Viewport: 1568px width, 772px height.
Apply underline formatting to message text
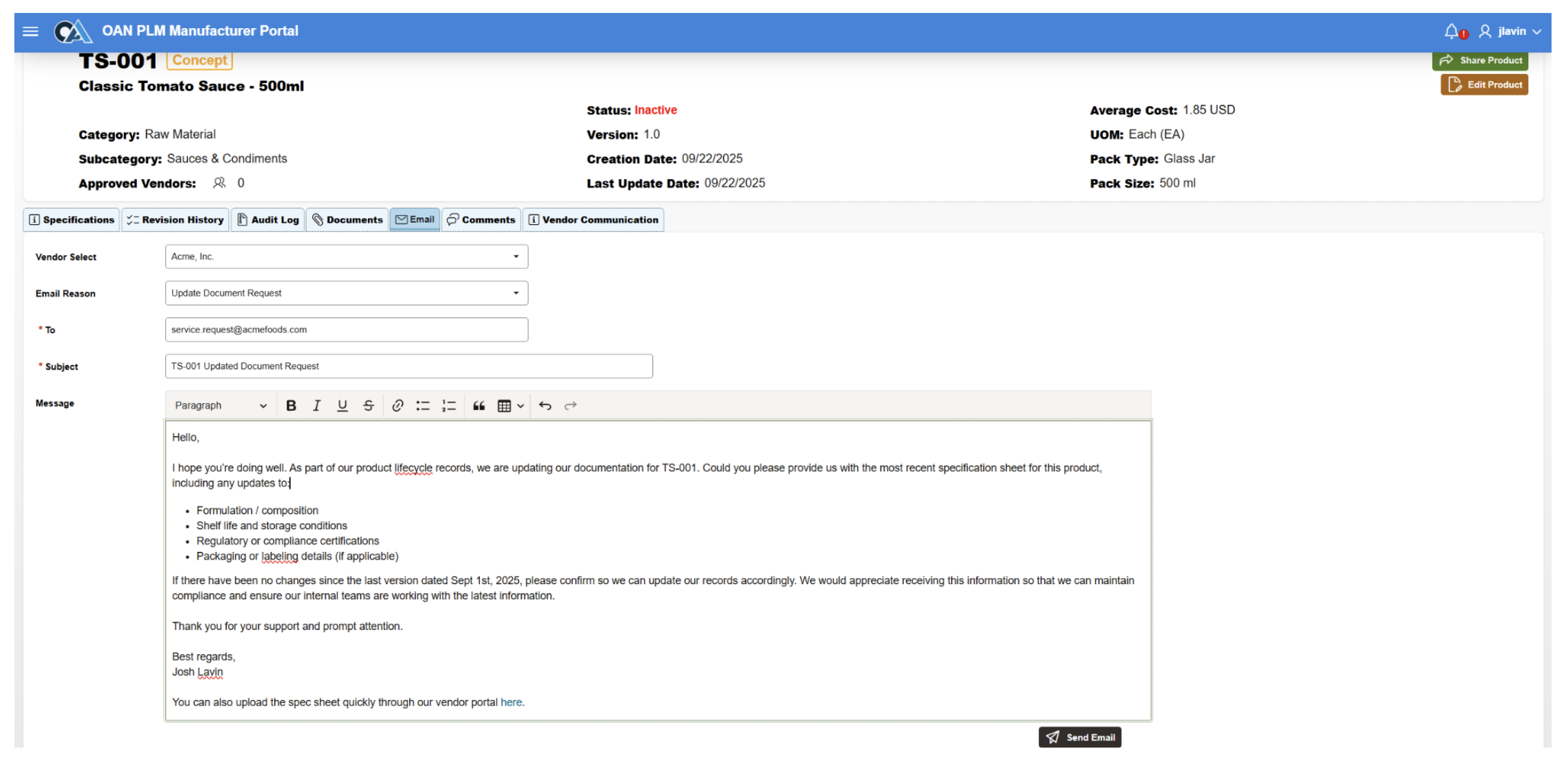tap(342, 406)
